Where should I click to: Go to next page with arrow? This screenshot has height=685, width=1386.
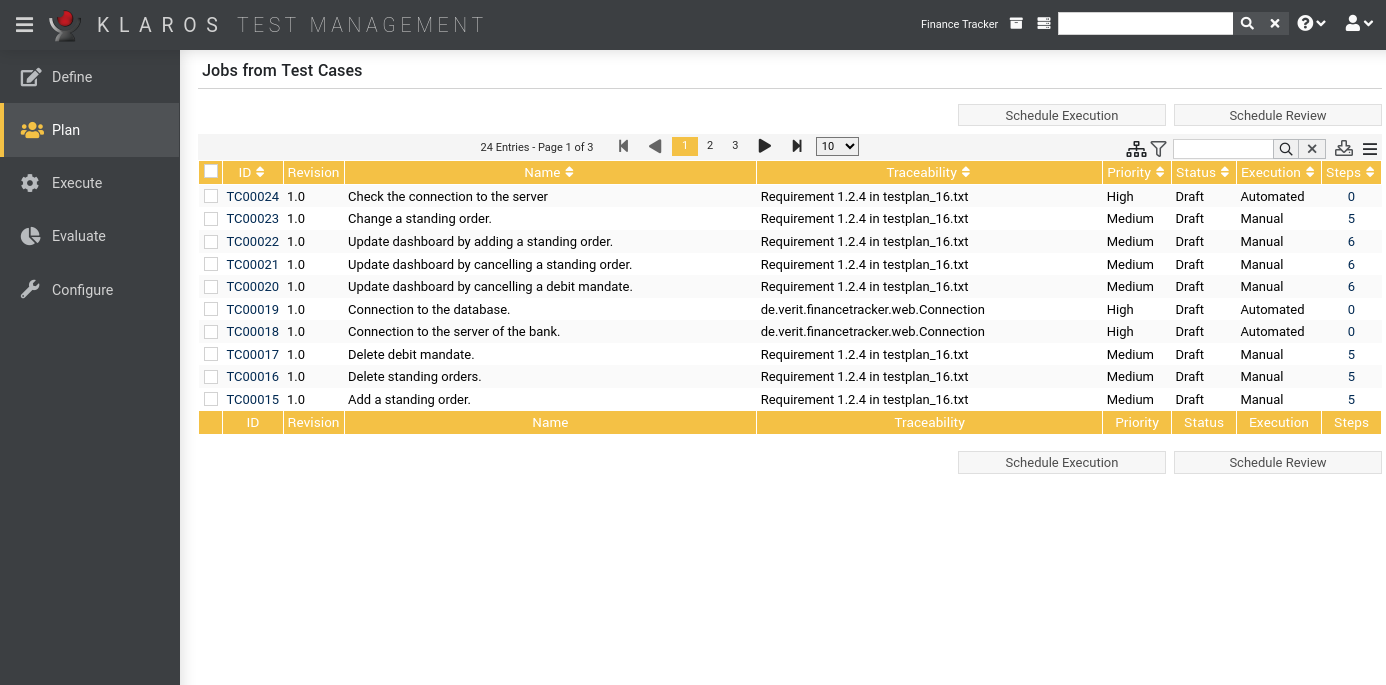[765, 146]
